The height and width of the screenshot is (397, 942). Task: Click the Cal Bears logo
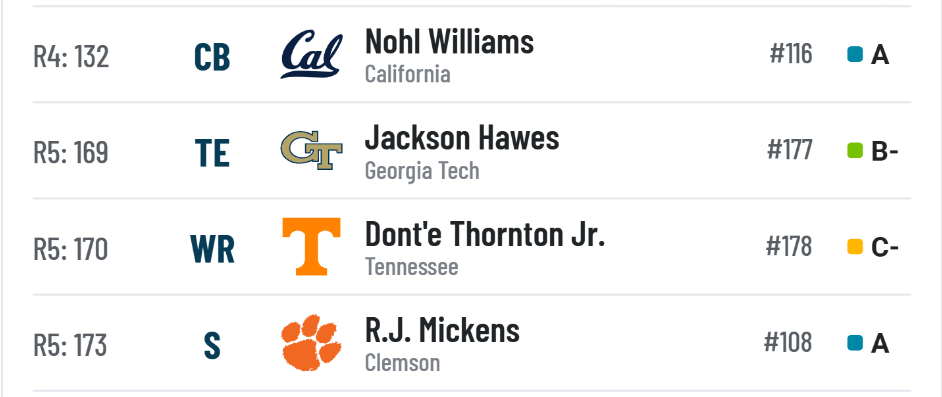(311, 55)
